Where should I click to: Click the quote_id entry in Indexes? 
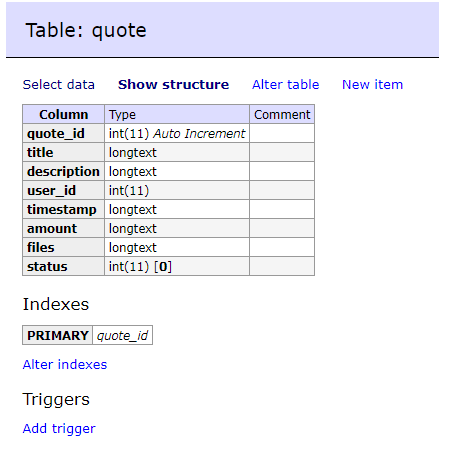(x=122, y=335)
